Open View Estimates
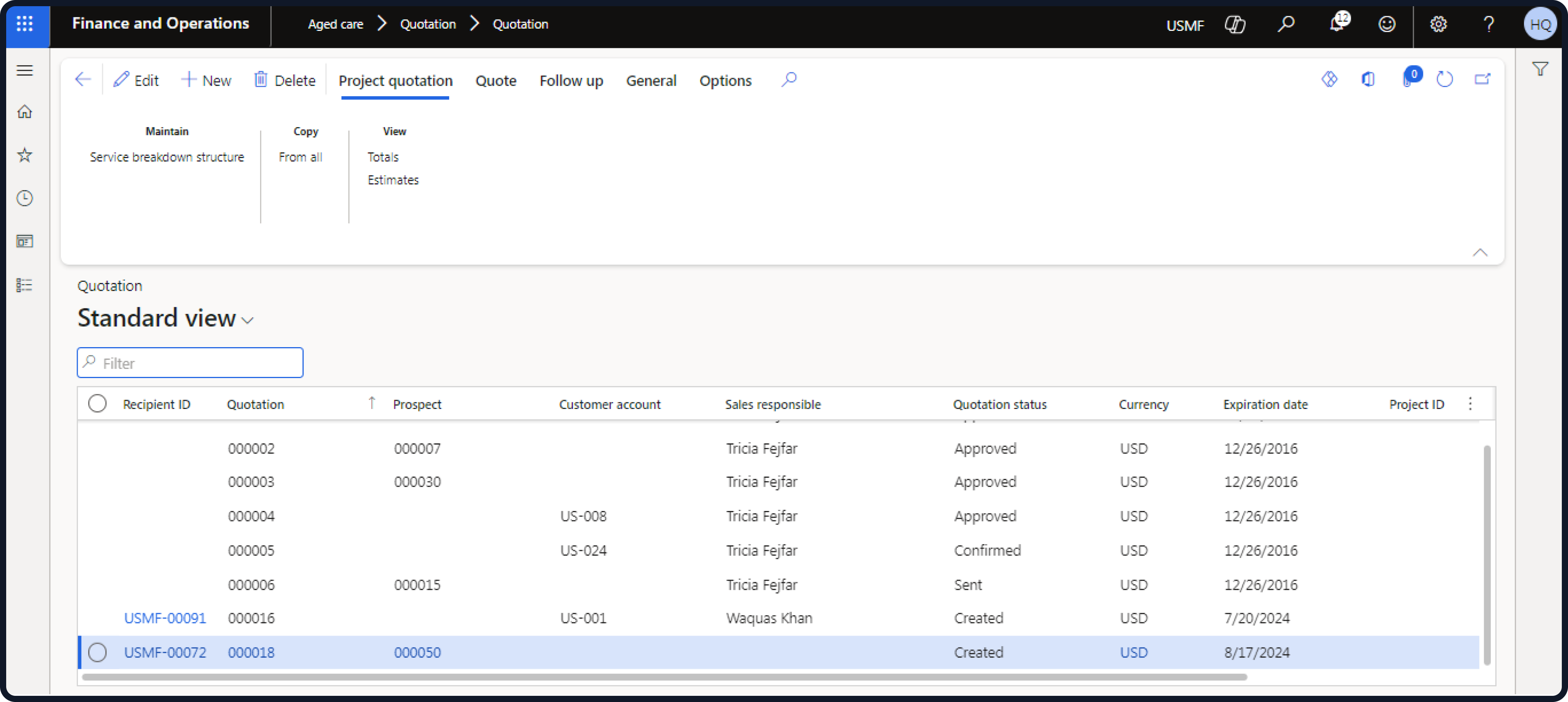The width and height of the screenshot is (1568, 702). tap(393, 180)
